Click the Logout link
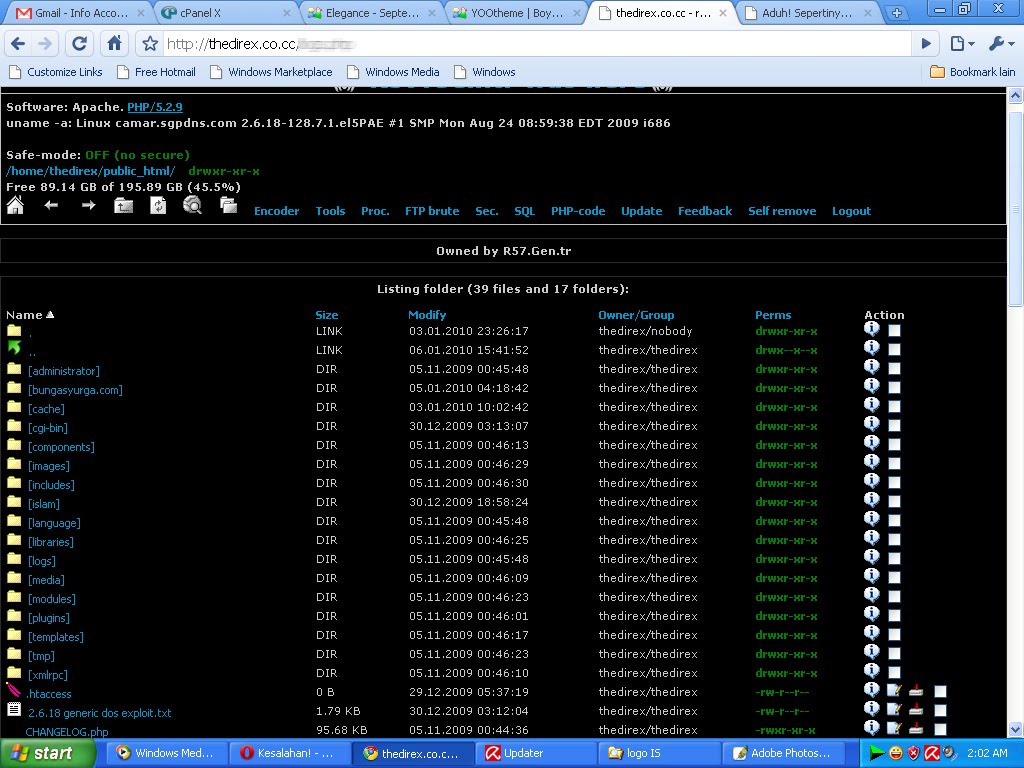The width and height of the screenshot is (1024, 768). click(x=851, y=211)
